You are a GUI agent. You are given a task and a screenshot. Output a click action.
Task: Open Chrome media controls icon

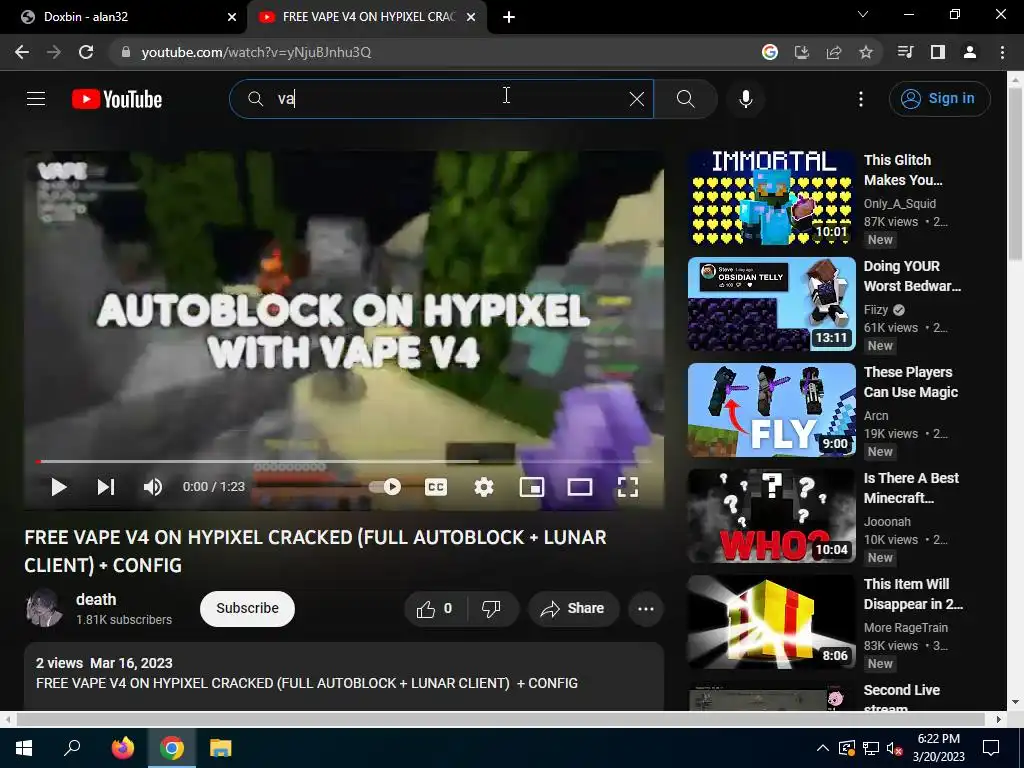[905, 52]
